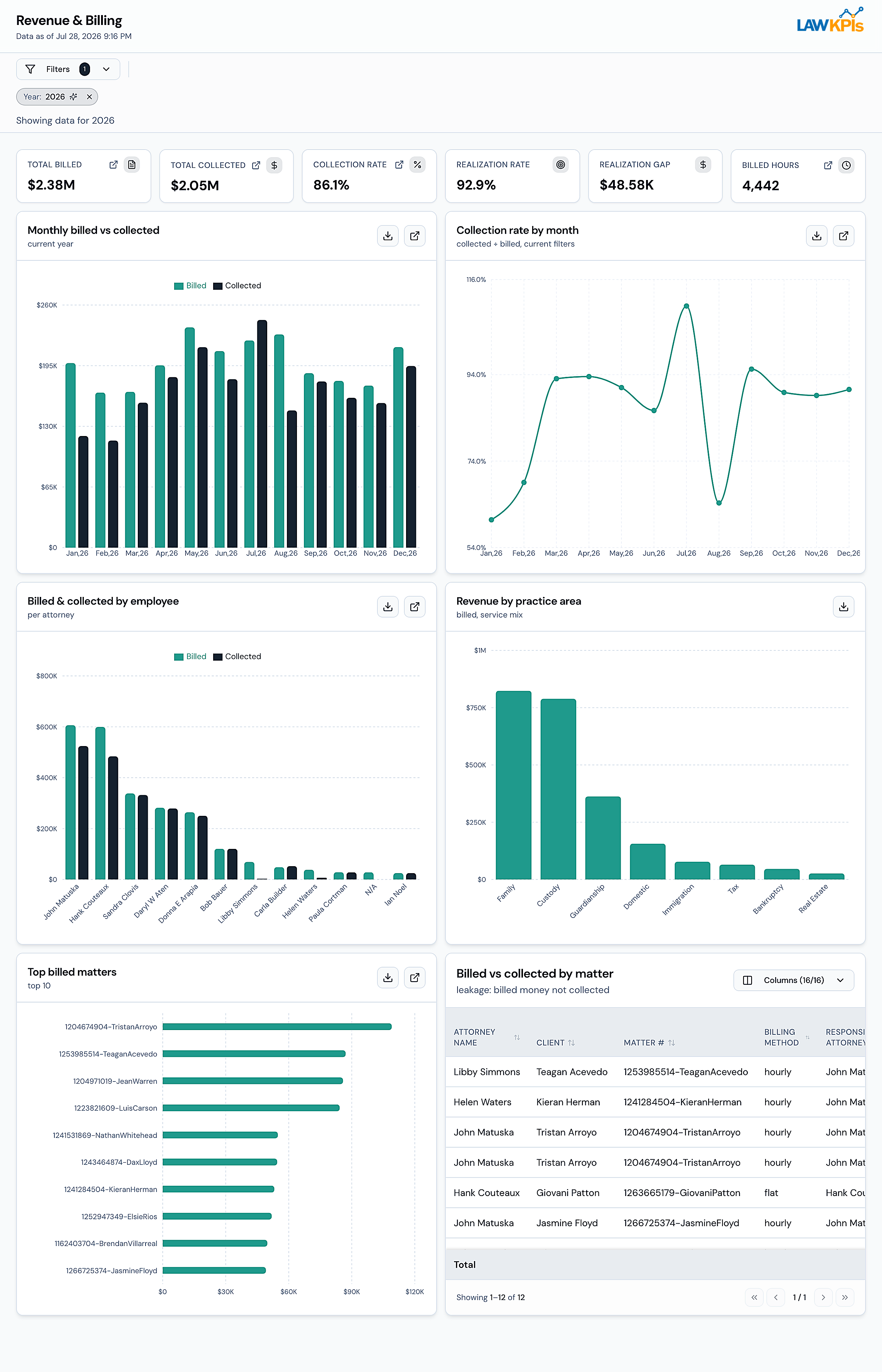Image resolution: width=882 pixels, height=1372 pixels.
Task: Click the Realization Rate target icon
Action: pos(561,165)
